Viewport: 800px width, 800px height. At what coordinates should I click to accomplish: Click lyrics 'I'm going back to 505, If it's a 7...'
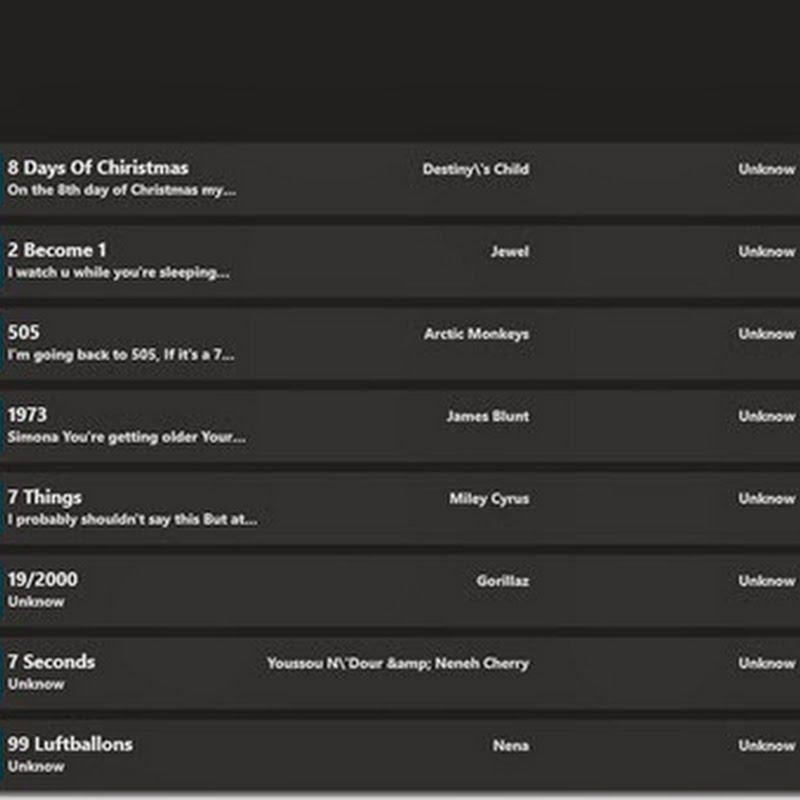pyautogui.click(x=121, y=355)
